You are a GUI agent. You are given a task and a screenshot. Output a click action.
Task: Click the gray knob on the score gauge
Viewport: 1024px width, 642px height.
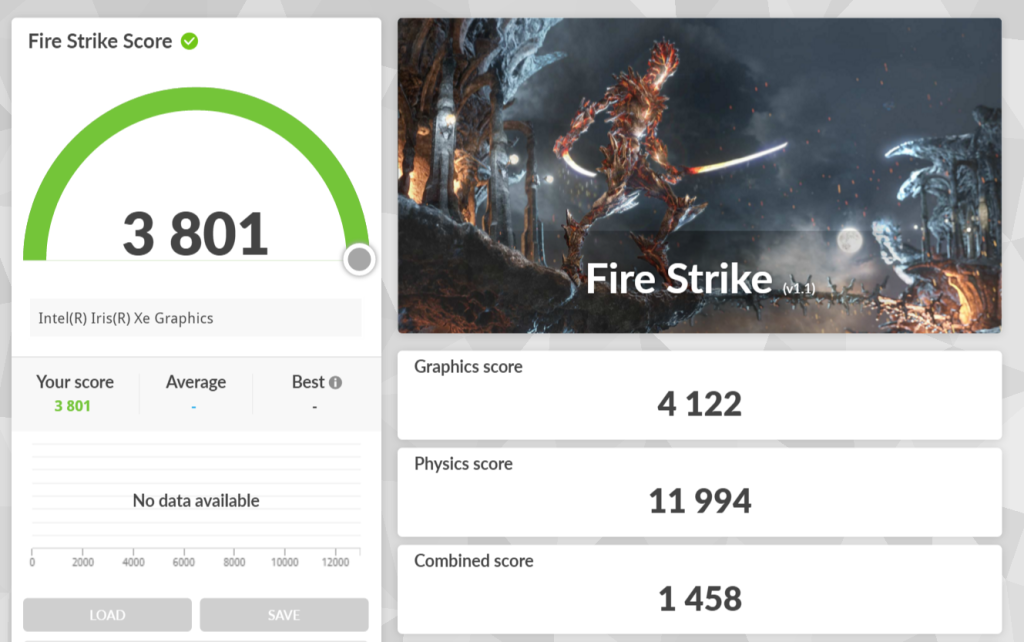tap(359, 260)
